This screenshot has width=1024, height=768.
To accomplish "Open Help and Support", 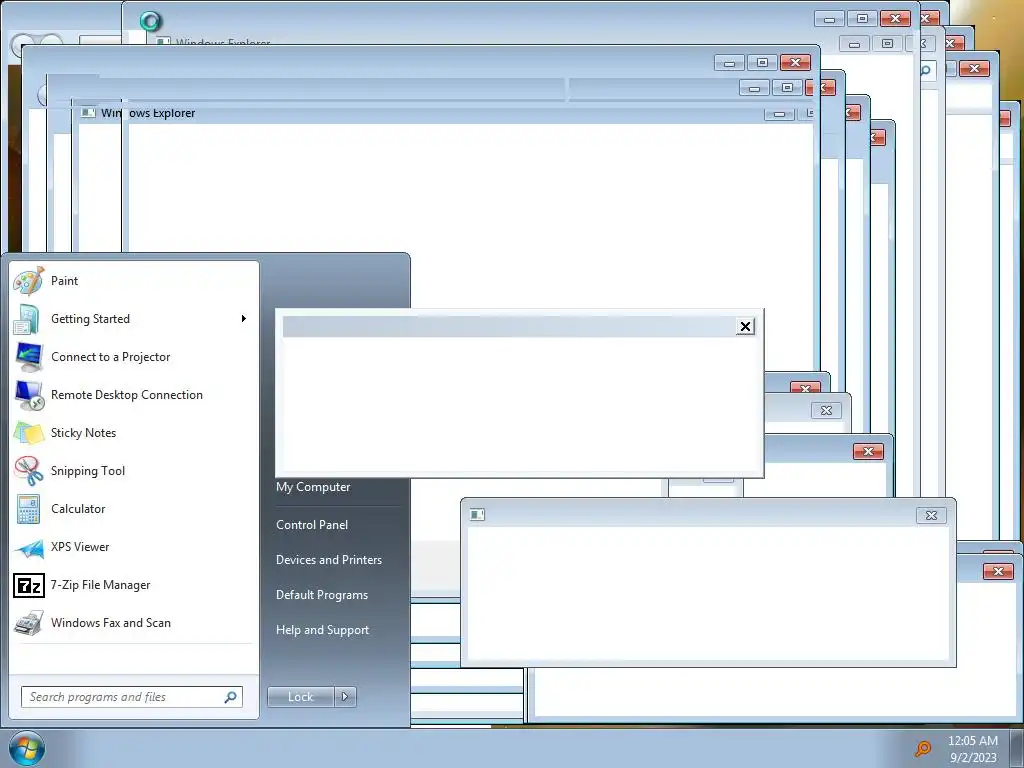I will tap(323, 630).
